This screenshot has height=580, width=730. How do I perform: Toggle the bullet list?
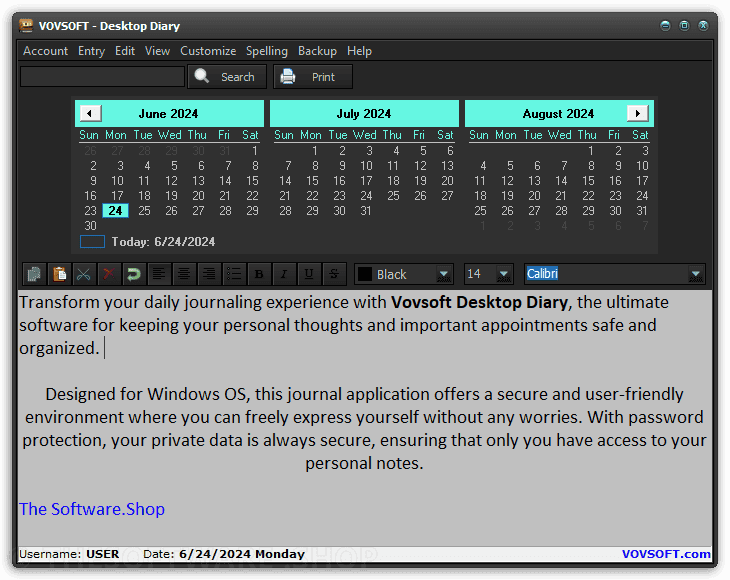pos(234,274)
